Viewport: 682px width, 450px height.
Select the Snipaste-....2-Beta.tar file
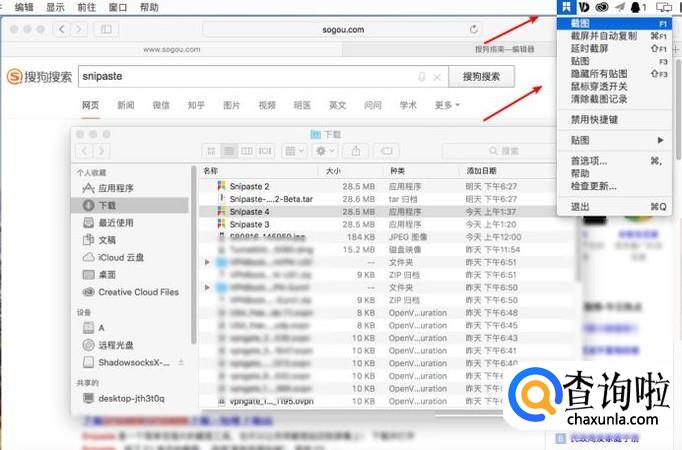pyautogui.click(x=387, y=199)
